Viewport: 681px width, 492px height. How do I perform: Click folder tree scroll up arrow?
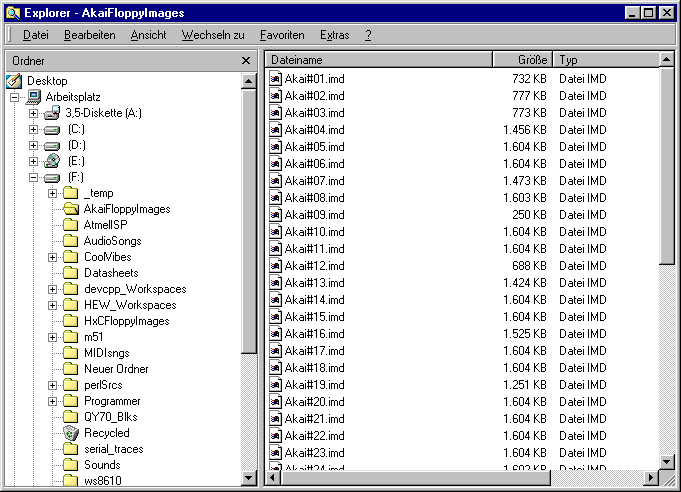(249, 81)
